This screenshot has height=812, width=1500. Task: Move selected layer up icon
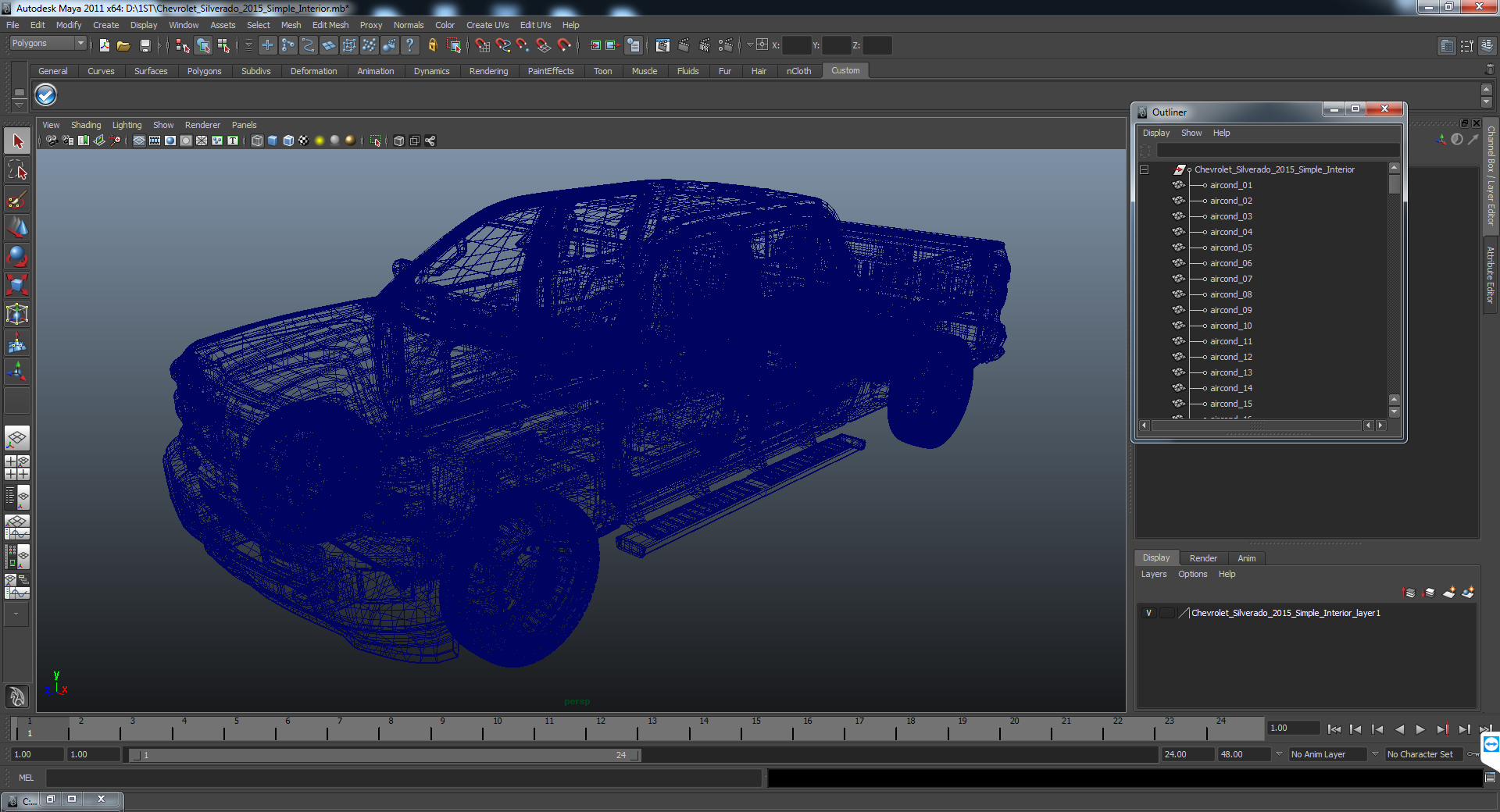point(1409,593)
